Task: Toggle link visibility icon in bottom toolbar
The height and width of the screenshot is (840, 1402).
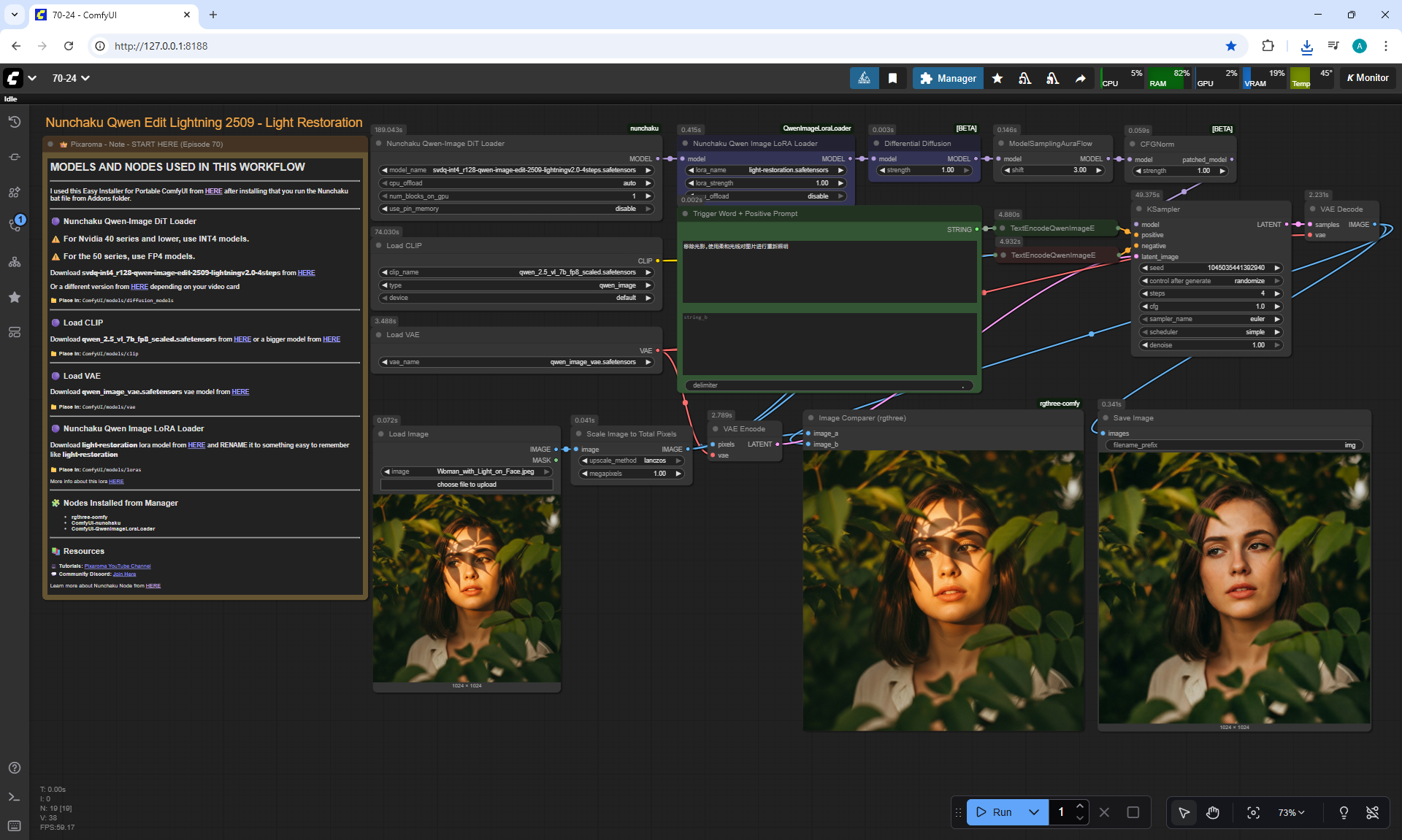Action: (1372, 812)
